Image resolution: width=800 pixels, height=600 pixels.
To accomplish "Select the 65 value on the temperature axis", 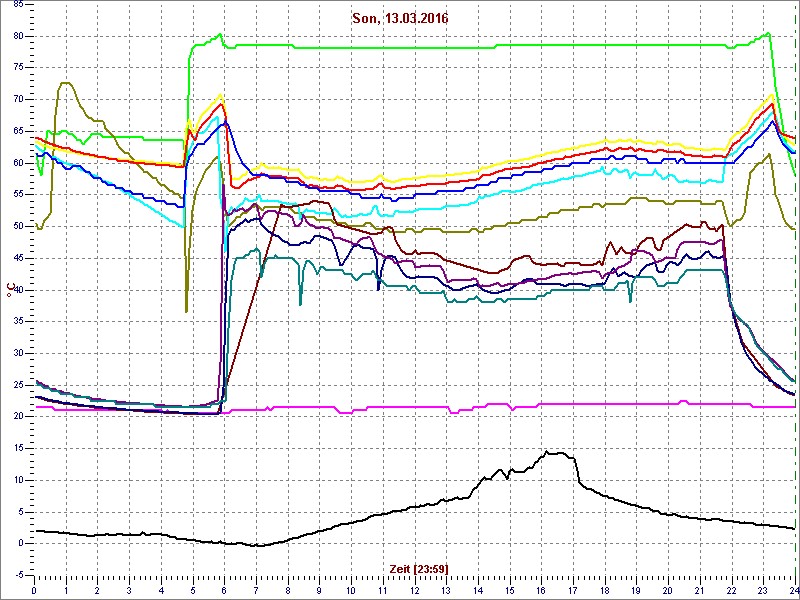I will (x=17, y=131).
